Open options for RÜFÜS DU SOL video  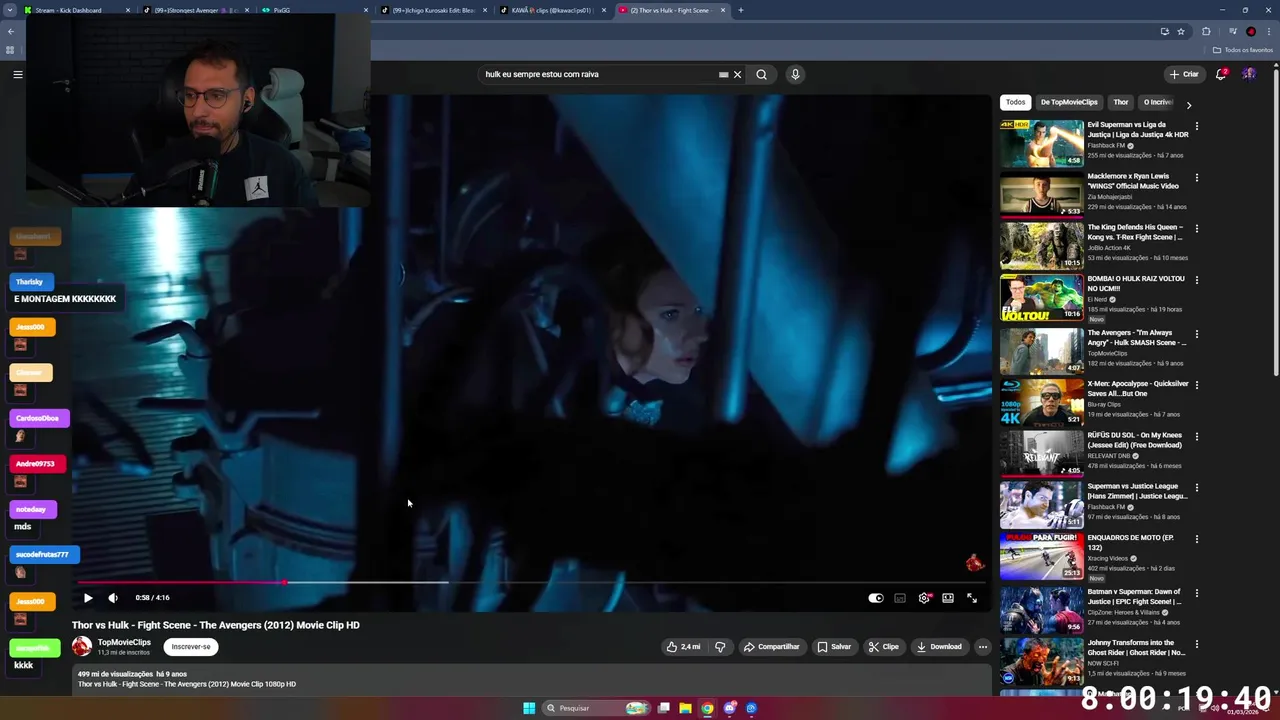[1197, 437]
